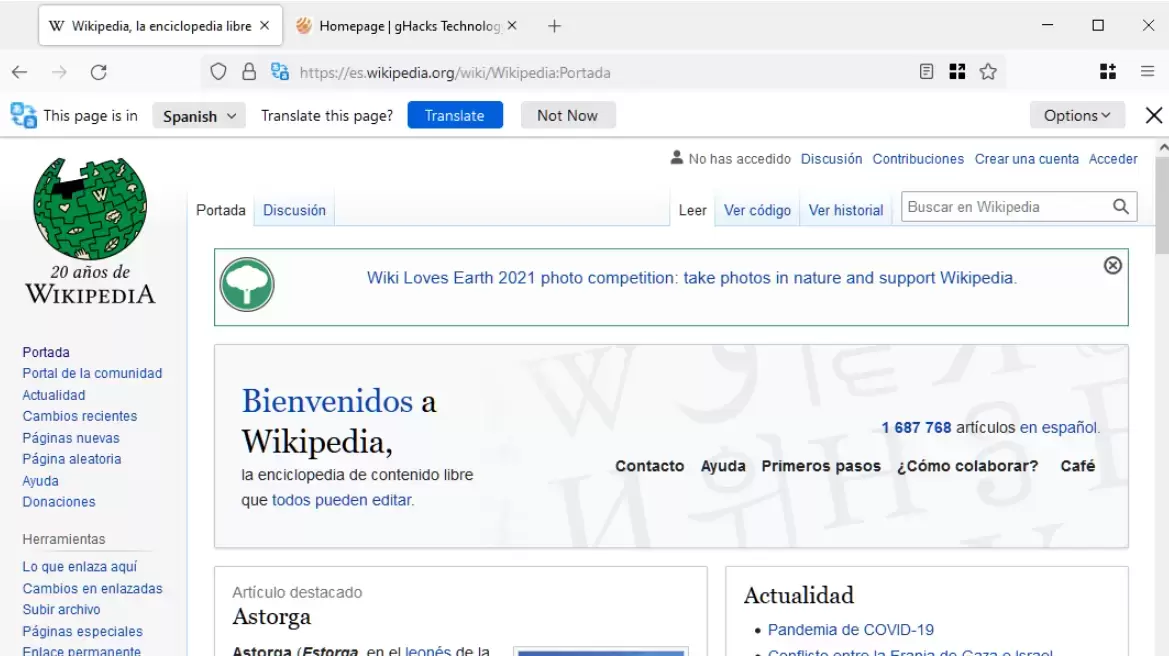Viewport: 1169px width, 656px height.
Task: Open the extensions icon in toolbar
Action: (1108, 72)
